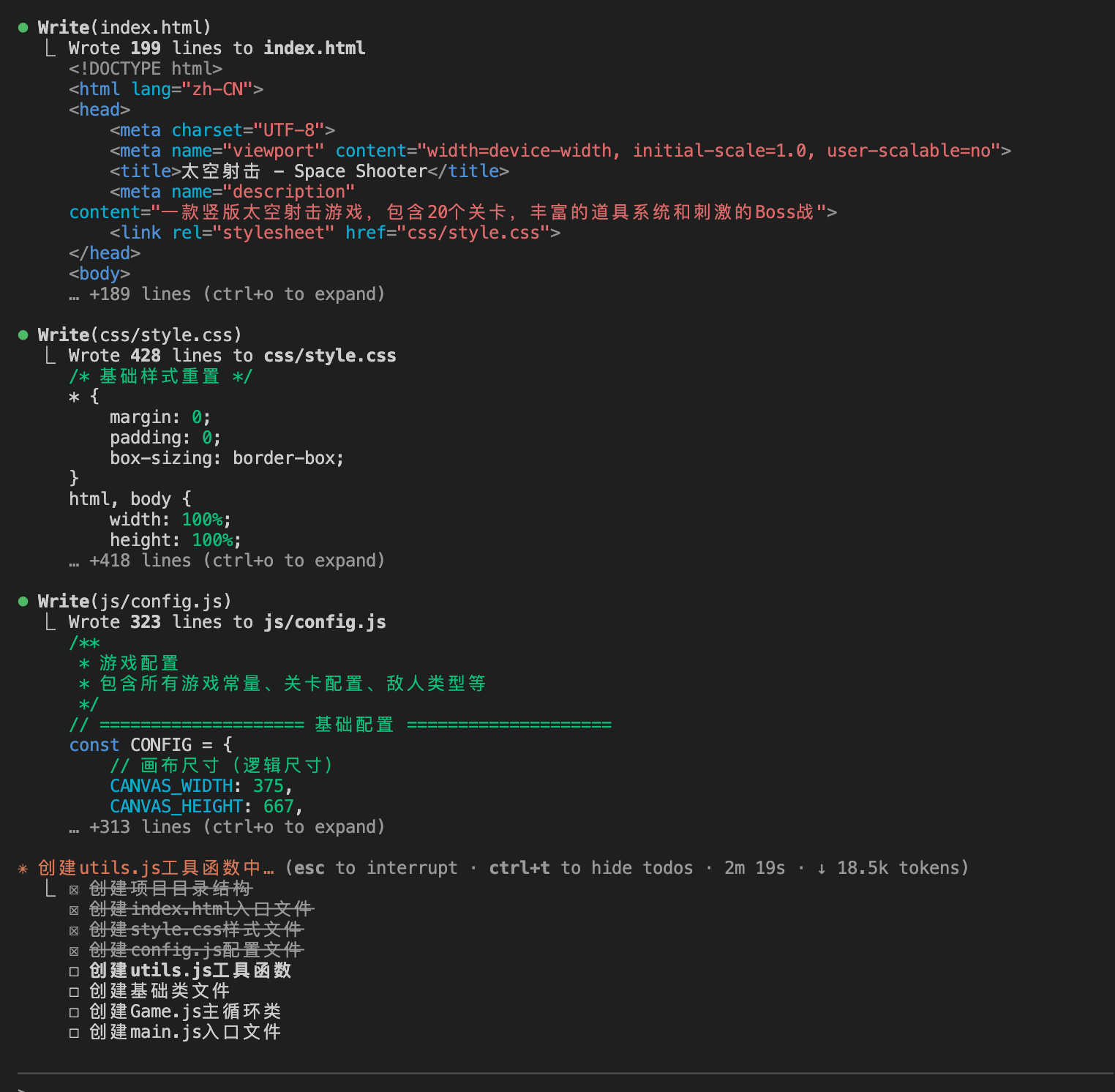Image resolution: width=1115 pixels, height=1092 pixels.
Task: Click the '基础配置' section divider comment
Action: click(340, 725)
